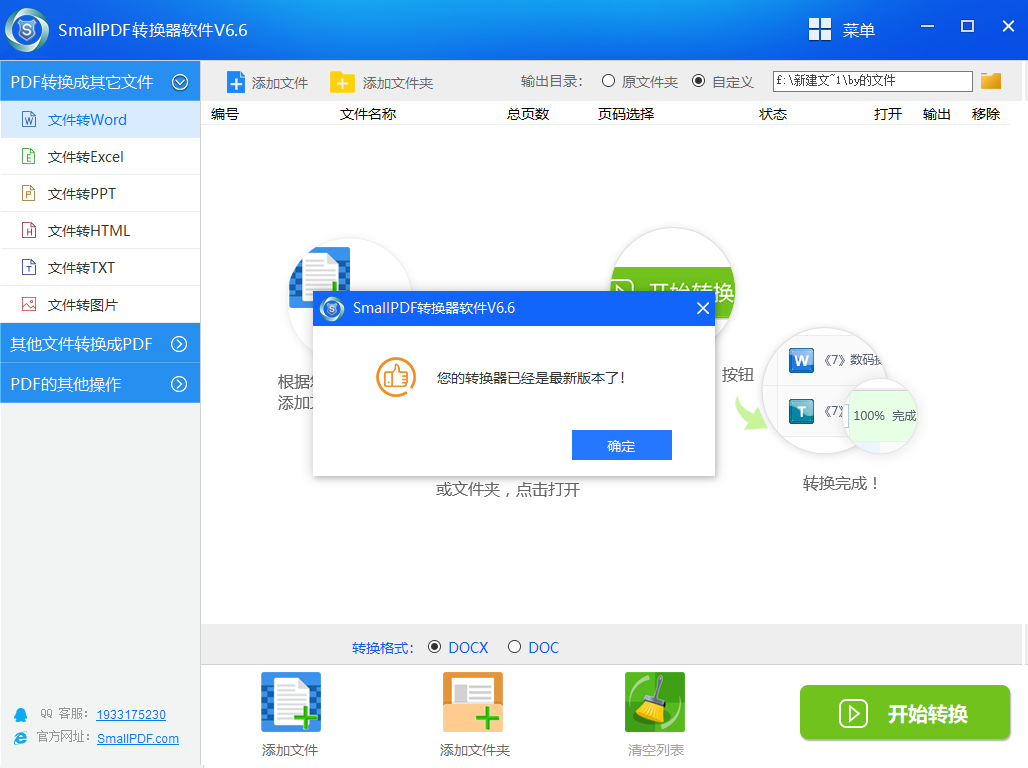Viewport: 1028px width, 768px height.
Task: Click the large 添加文件 icon at bottom
Action: (x=291, y=702)
